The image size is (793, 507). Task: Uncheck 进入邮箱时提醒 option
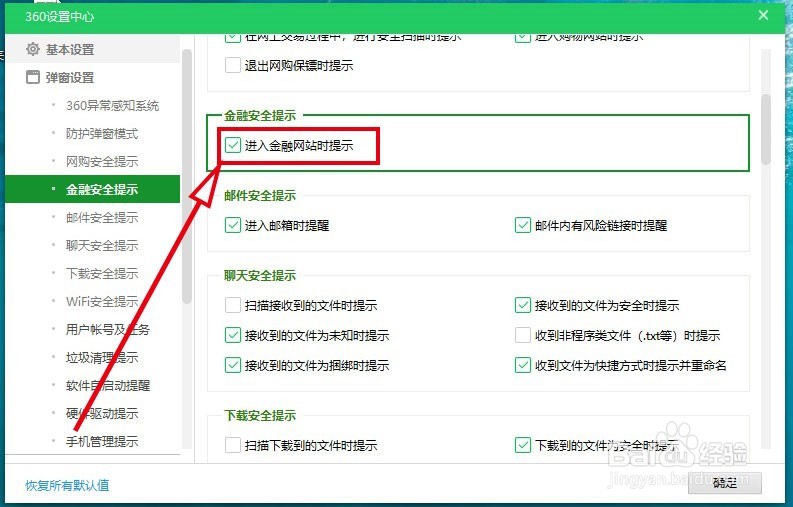(233, 225)
